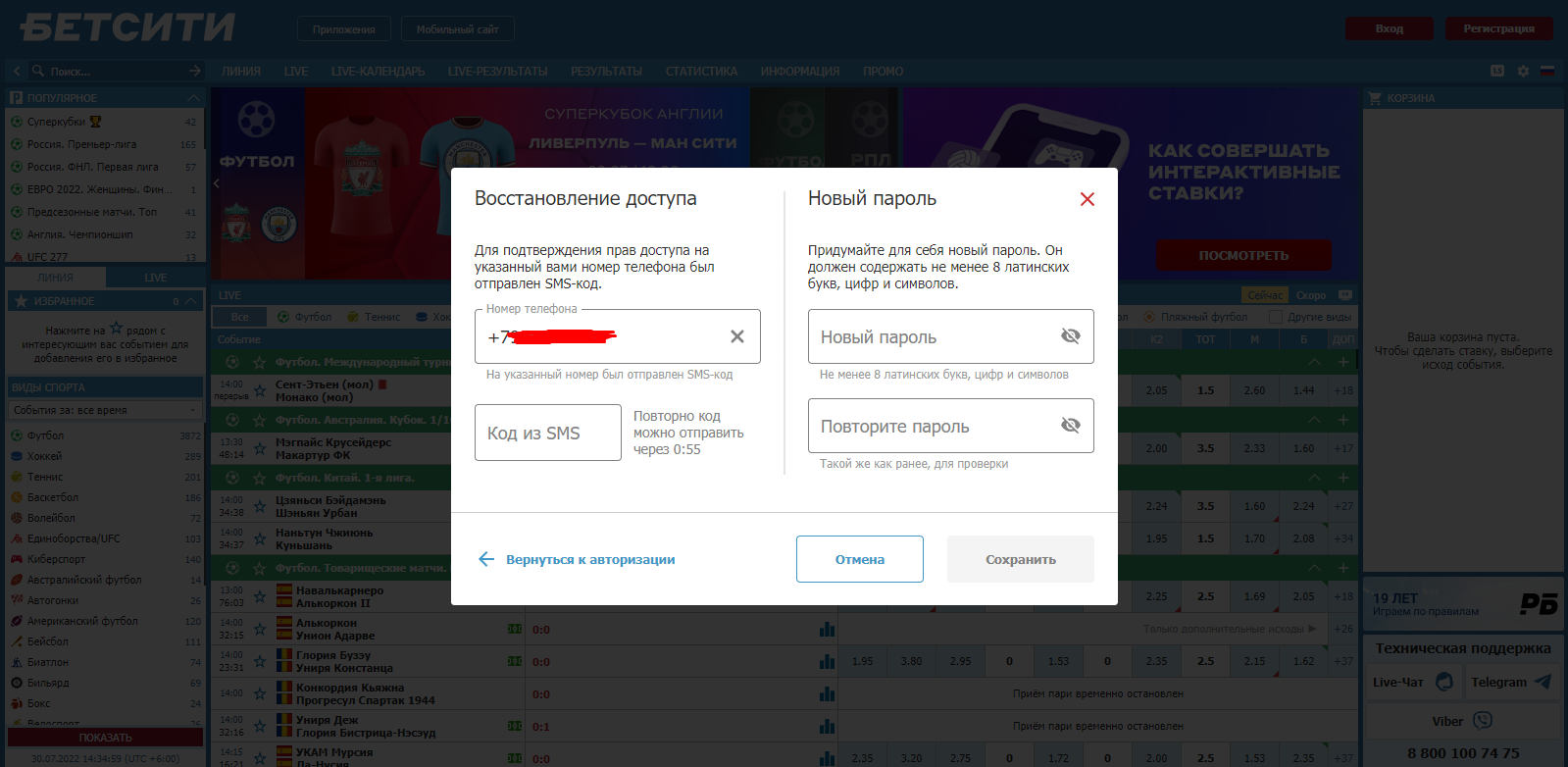Collapse the Популярное section
This screenshot has width=1568, height=767.
click(x=193, y=98)
